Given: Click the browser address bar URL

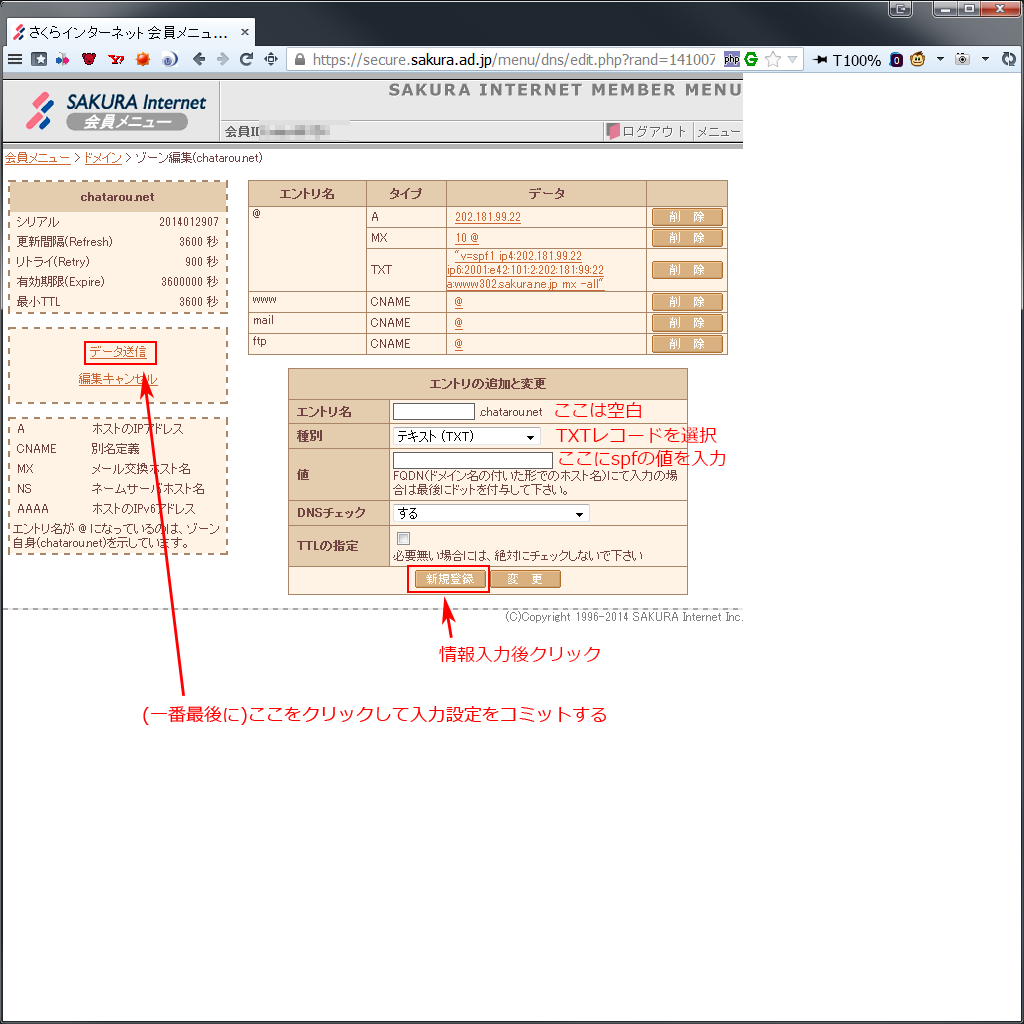Looking at the screenshot, I should click(514, 59).
